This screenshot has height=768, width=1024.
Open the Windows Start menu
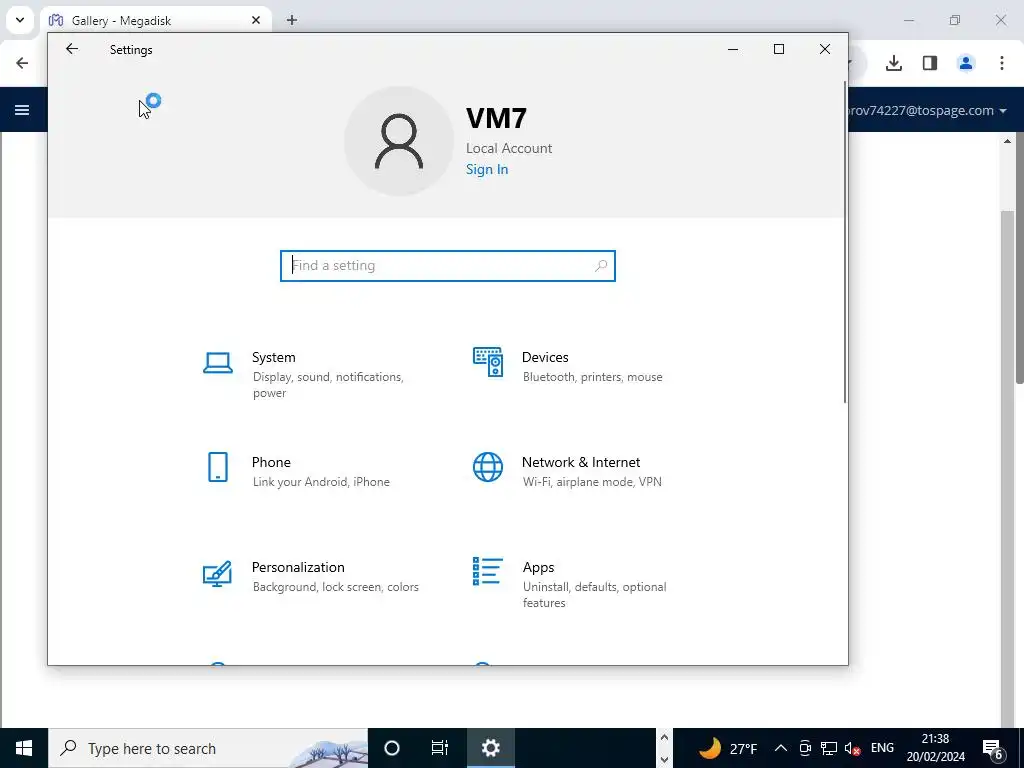[24, 748]
